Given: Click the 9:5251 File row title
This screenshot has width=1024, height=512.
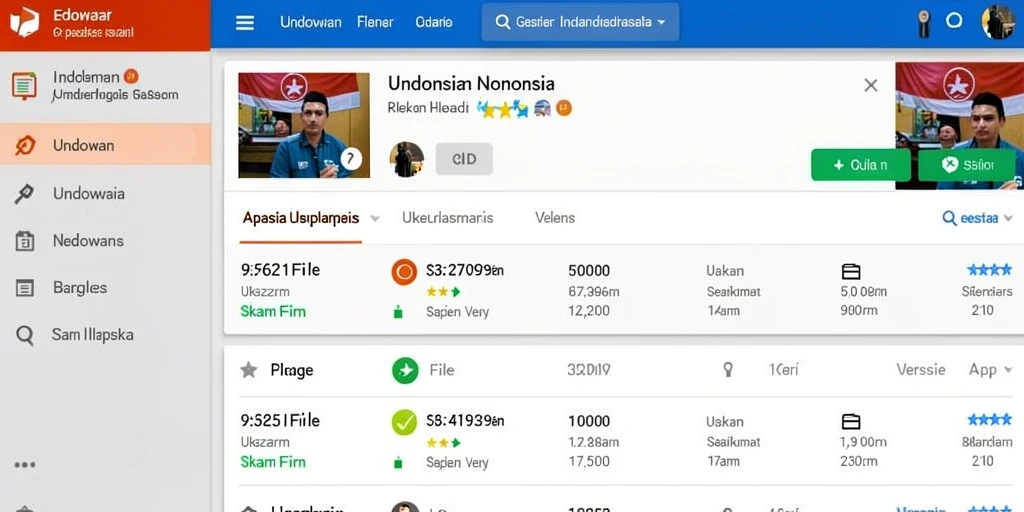Looking at the screenshot, I should tap(280, 421).
